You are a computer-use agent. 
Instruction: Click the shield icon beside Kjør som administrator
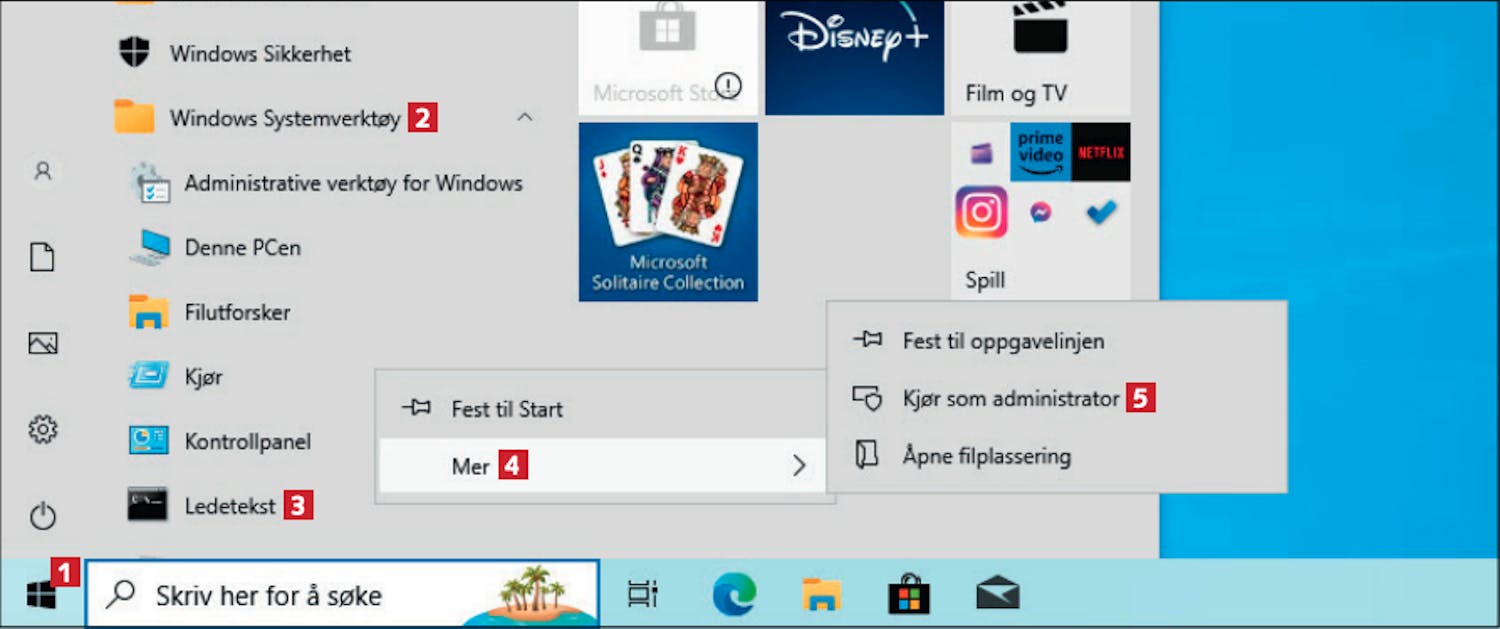pos(866,398)
